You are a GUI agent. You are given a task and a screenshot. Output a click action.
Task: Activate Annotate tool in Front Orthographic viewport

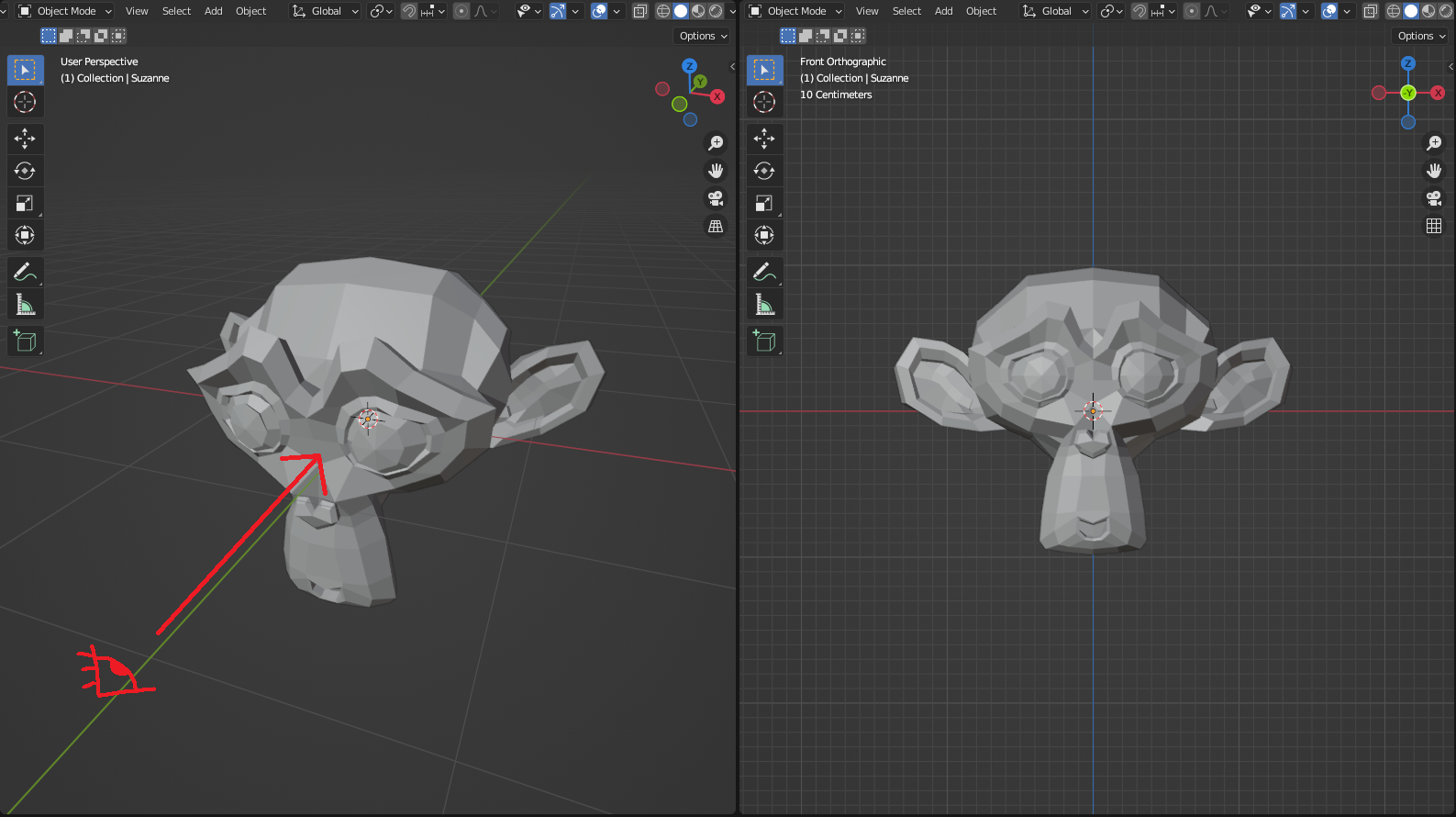pos(764,272)
